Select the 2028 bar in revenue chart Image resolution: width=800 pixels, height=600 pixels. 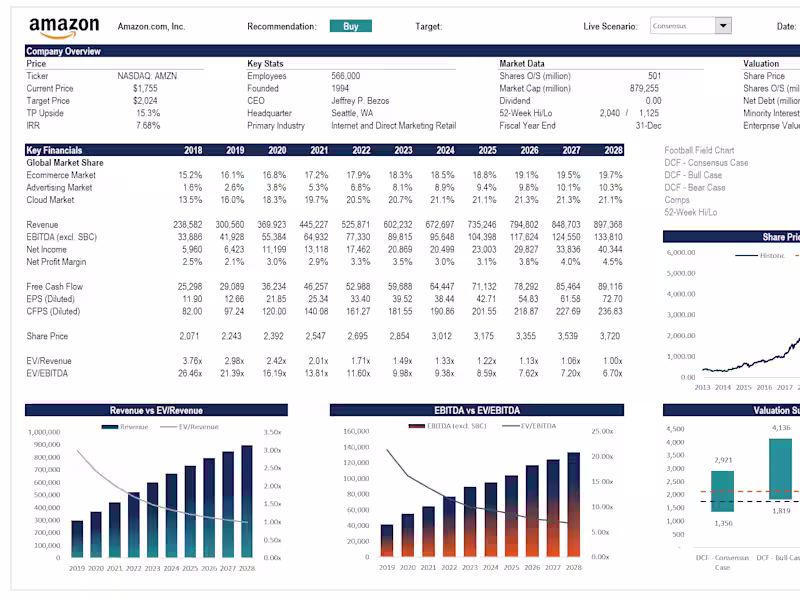click(x=247, y=502)
